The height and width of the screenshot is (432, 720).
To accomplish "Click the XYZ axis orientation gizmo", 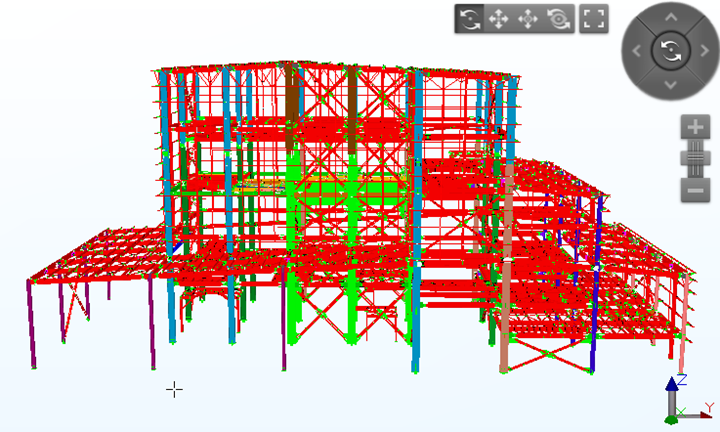I will 689,398.
